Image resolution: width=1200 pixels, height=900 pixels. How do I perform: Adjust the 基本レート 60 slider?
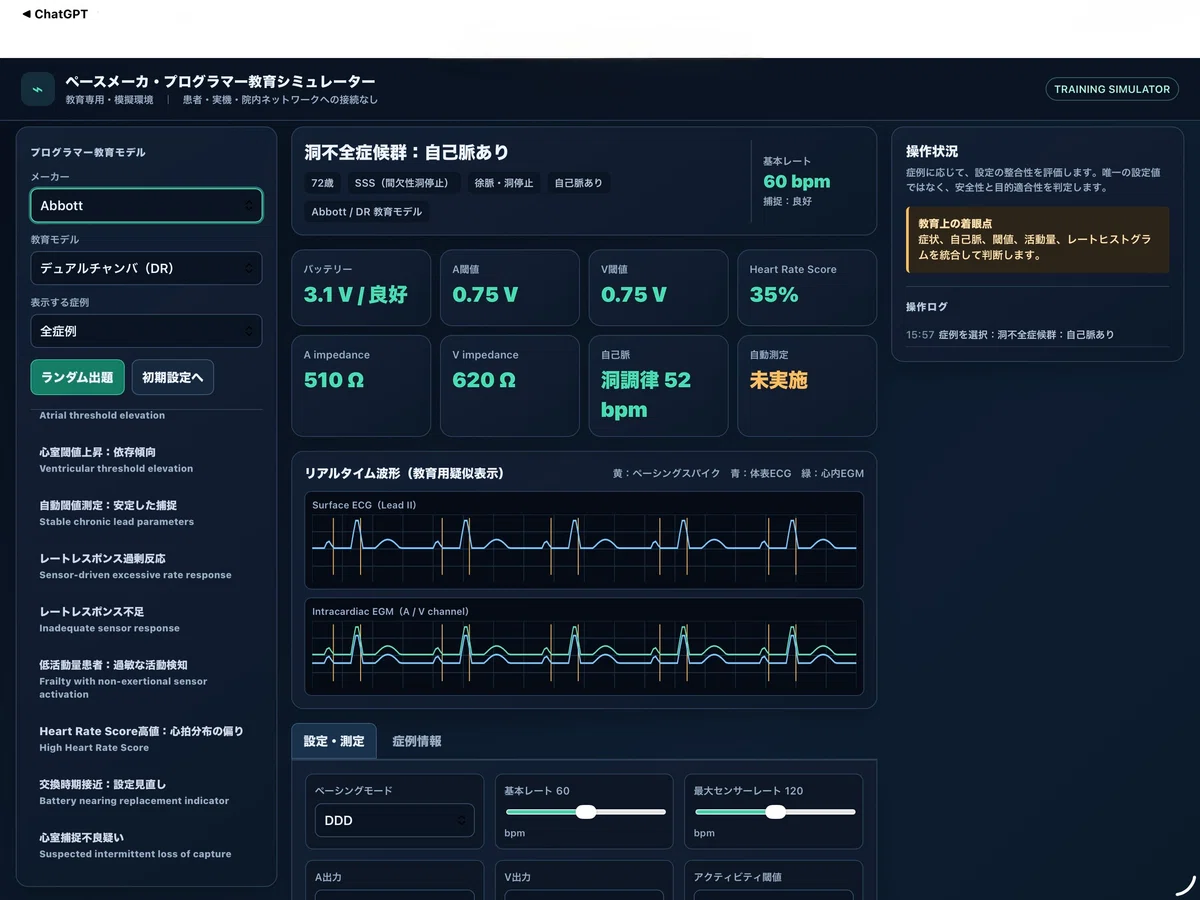click(585, 812)
